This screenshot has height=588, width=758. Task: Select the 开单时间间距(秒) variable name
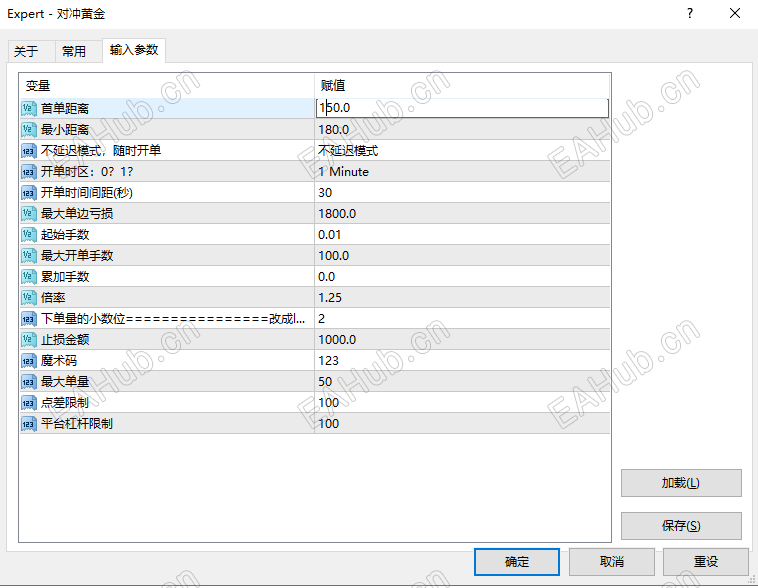point(87,192)
